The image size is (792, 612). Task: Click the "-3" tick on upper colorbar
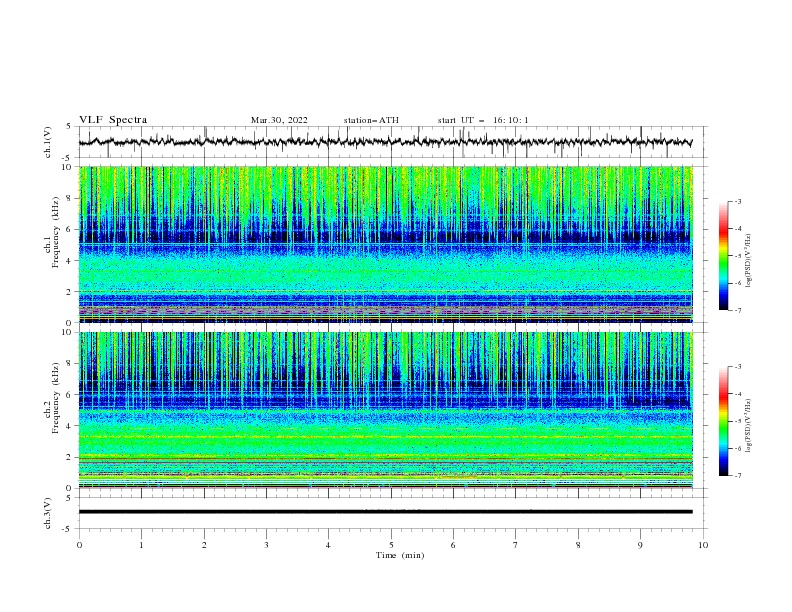(737, 201)
